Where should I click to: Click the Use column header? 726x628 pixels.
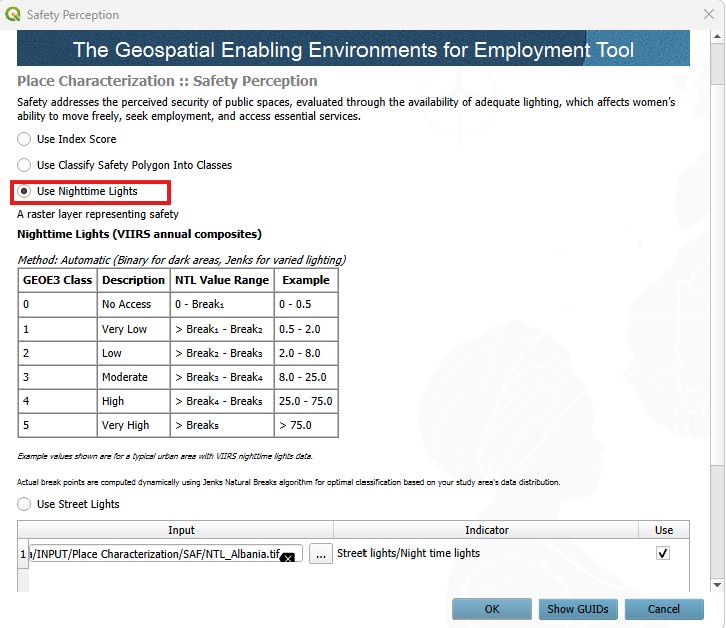coord(664,530)
